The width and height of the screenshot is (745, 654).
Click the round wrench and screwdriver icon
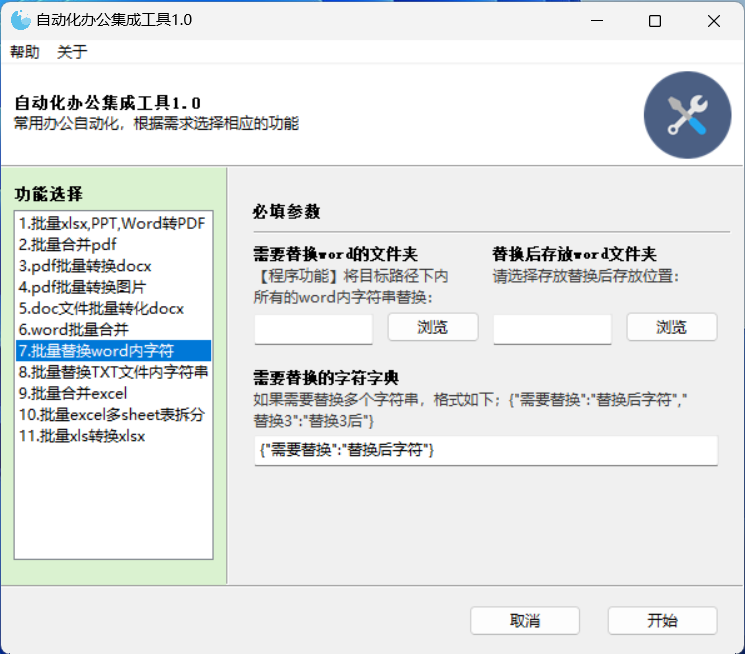point(687,115)
